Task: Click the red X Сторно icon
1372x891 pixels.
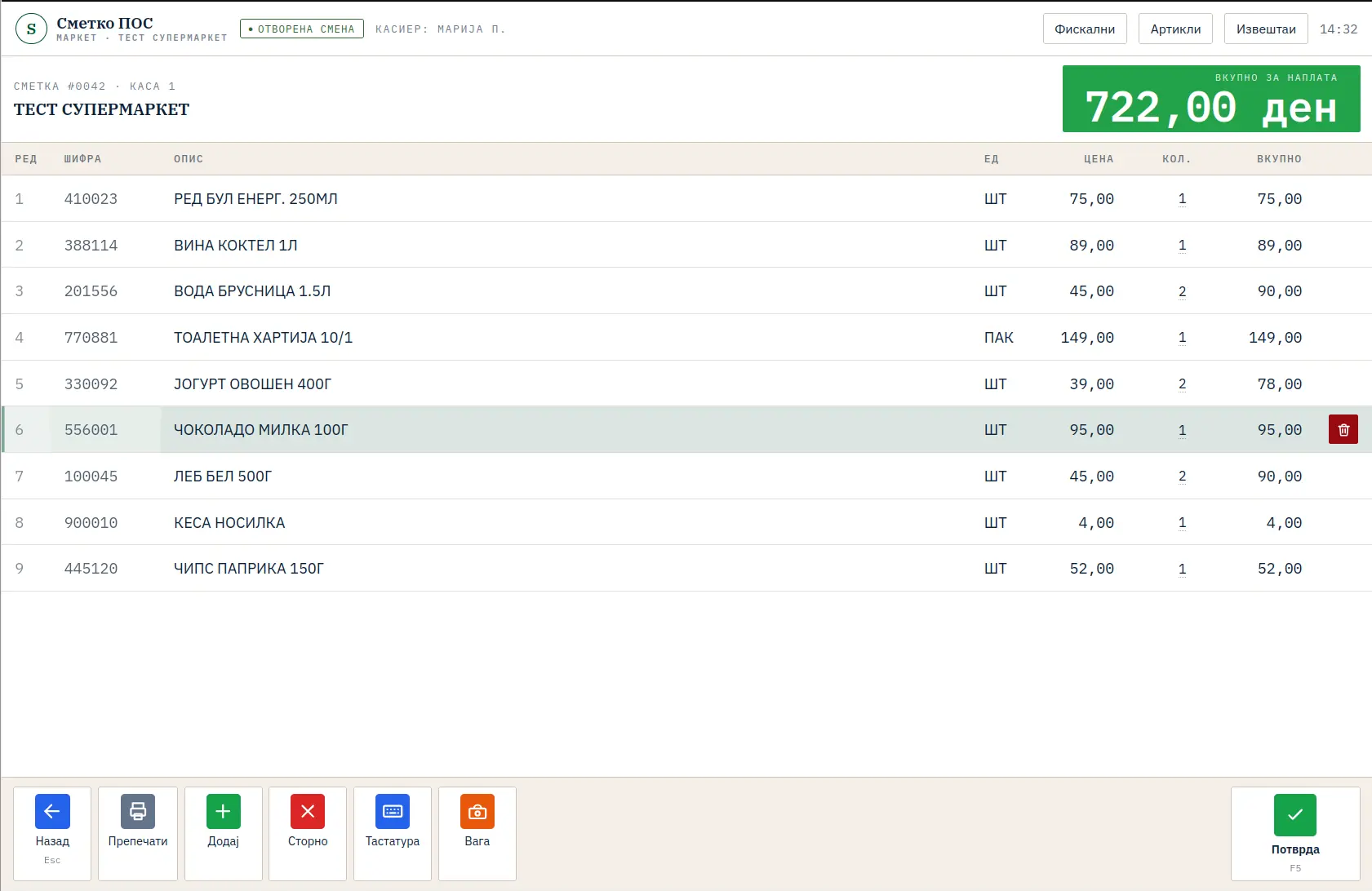Action: point(308,811)
